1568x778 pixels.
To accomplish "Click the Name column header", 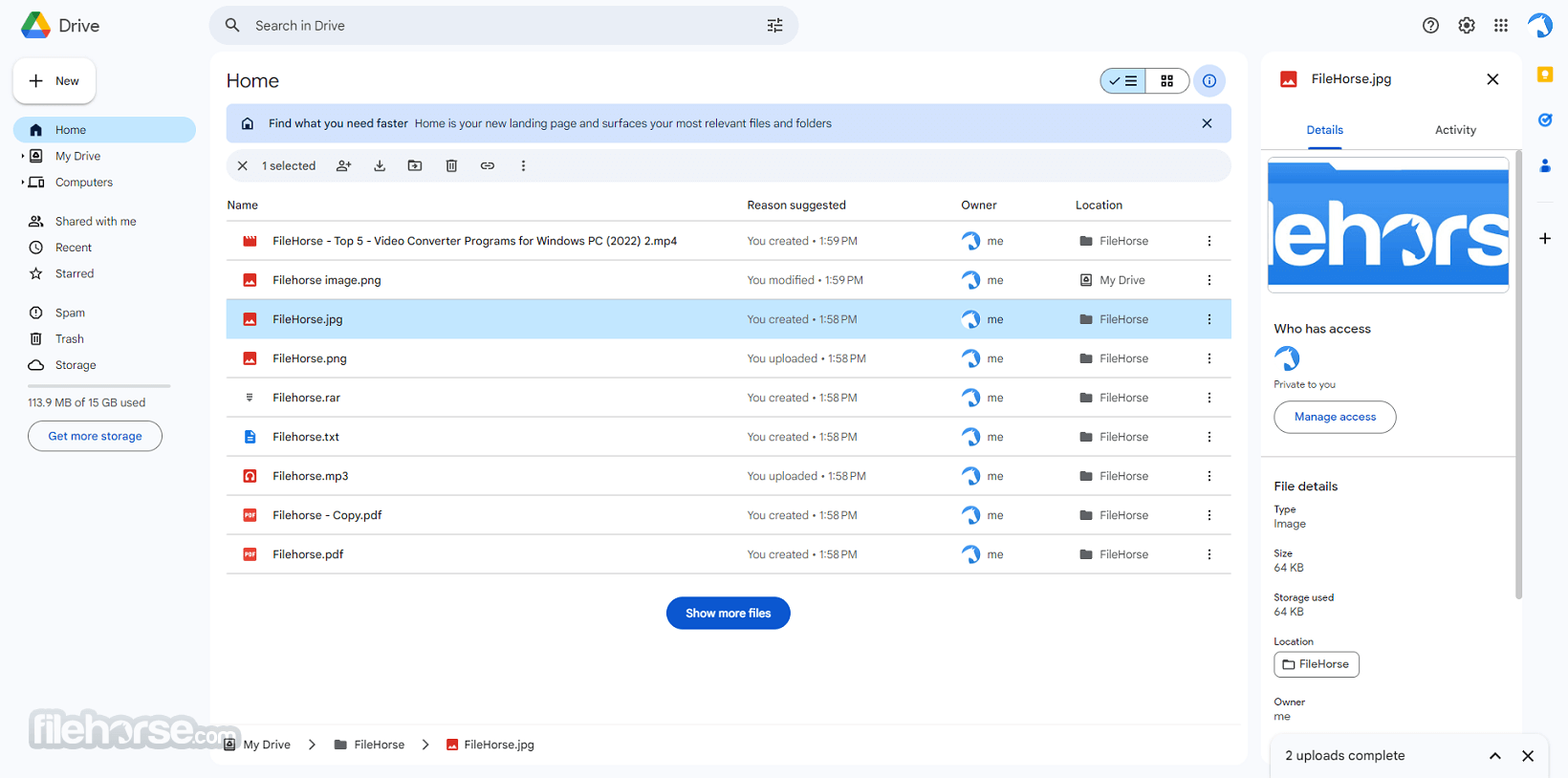I will click(x=242, y=205).
